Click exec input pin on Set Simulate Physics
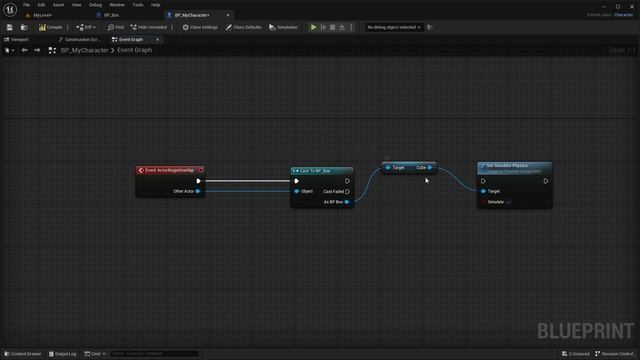The width and height of the screenshot is (640, 360). (483, 181)
